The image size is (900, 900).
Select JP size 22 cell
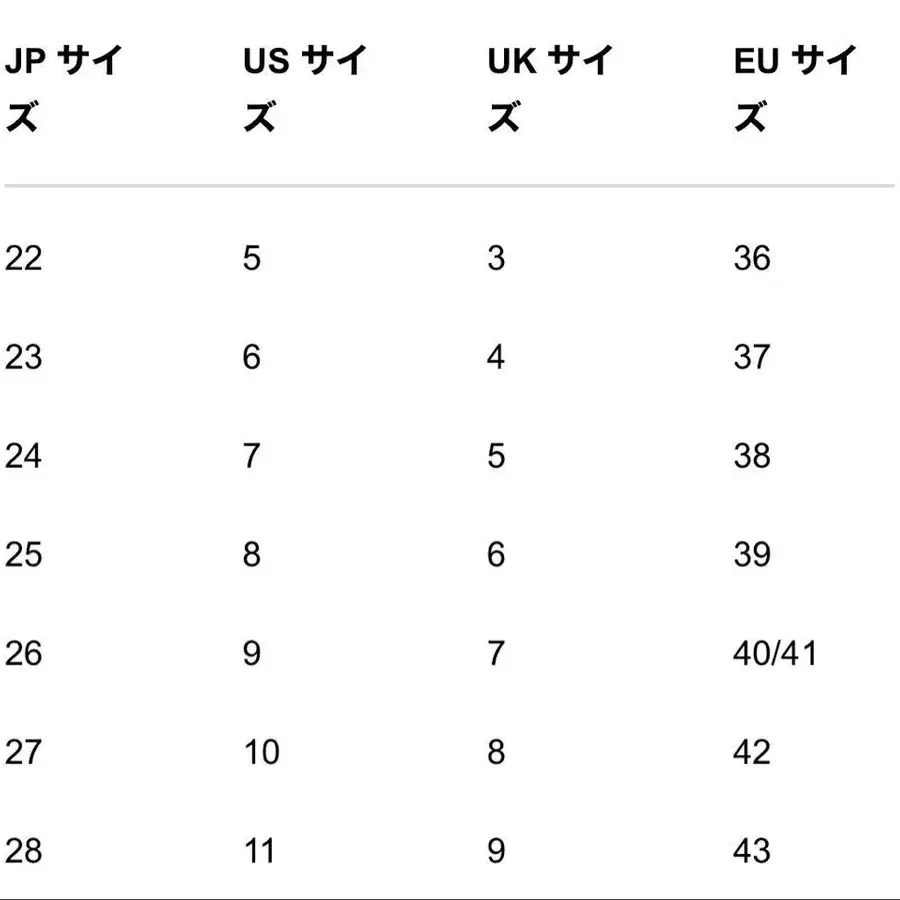[24, 259]
